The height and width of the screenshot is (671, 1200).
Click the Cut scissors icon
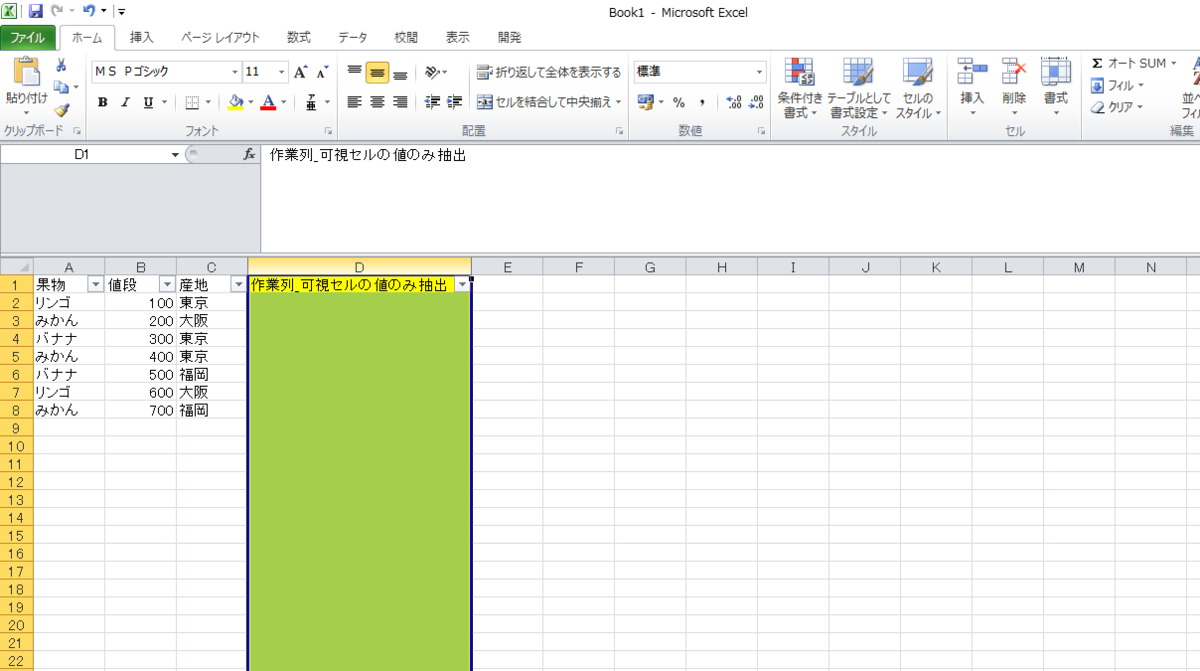click(x=61, y=65)
